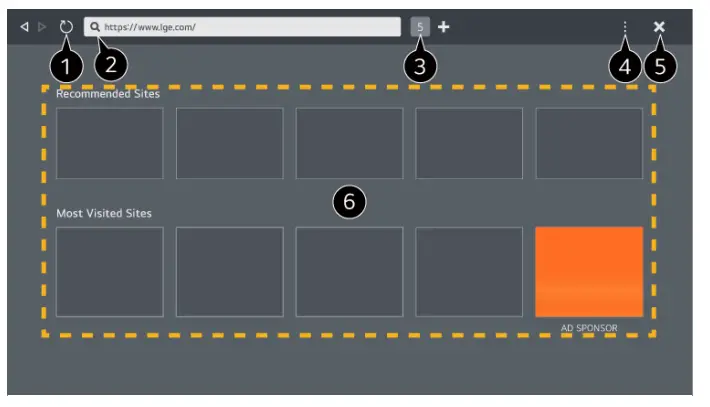Viewport: 710px width, 407px height.
Task: Open the first Most Visited Sites tile
Action: pyautogui.click(x=110, y=272)
